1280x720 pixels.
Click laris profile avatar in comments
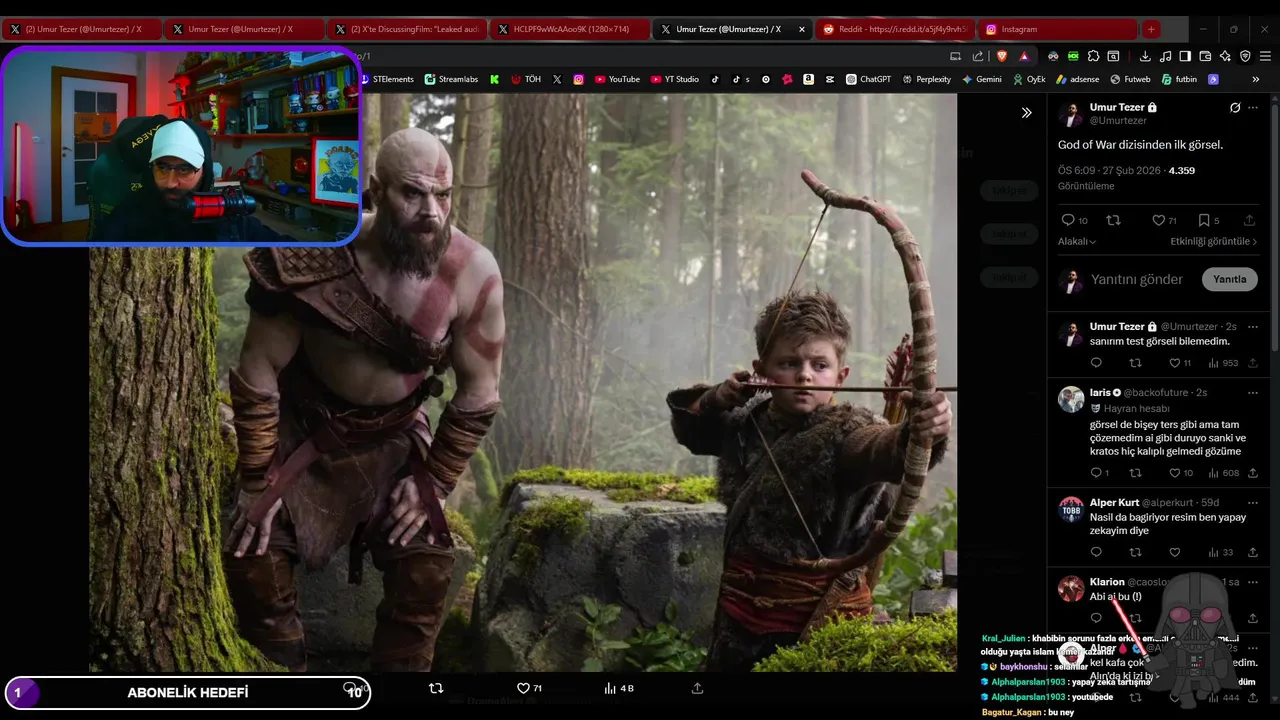pyautogui.click(x=1071, y=399)
